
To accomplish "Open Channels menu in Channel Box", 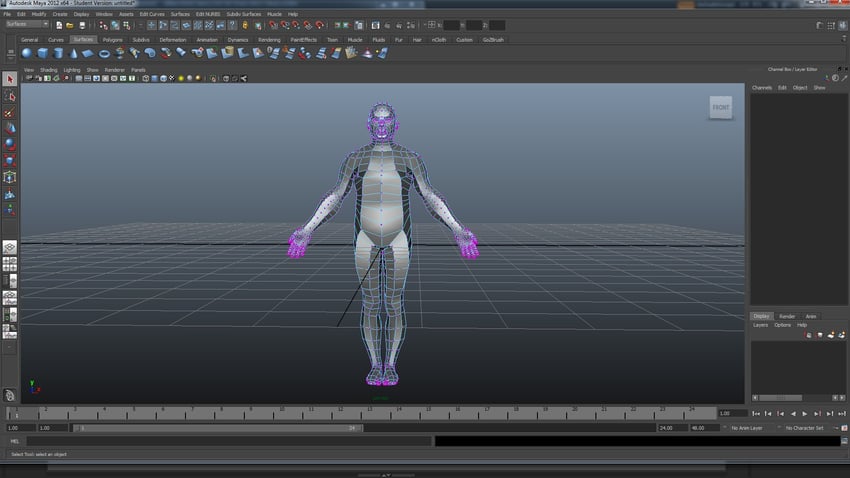I will click(762, 88).
